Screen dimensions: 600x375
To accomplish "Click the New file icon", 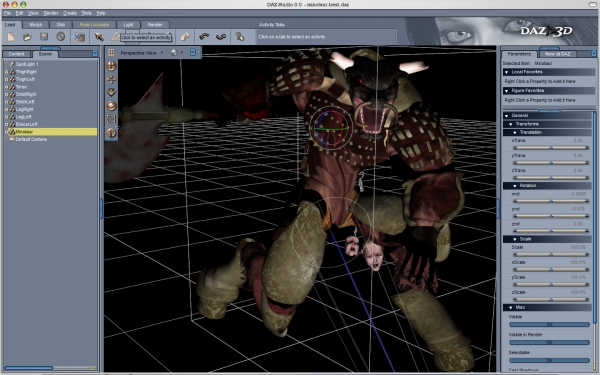I will tap(11, 37).
